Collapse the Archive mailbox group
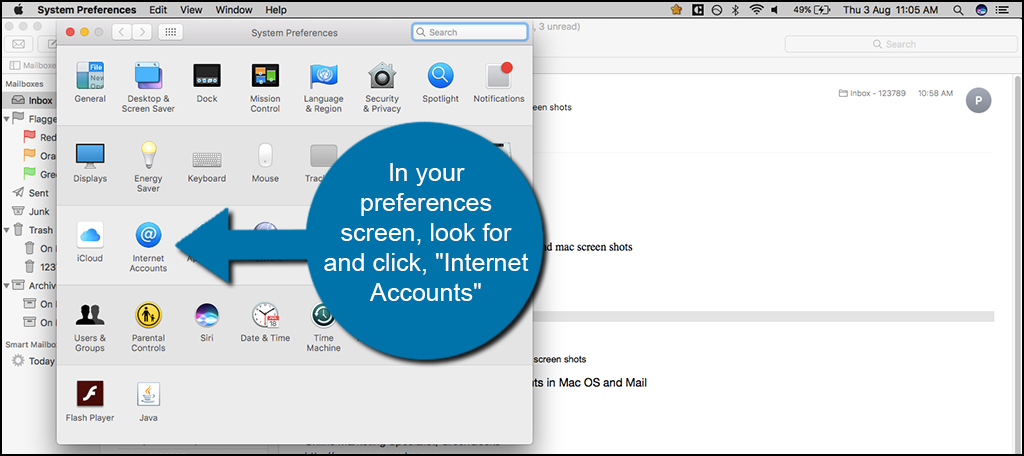 pyautogui.click(x=7, y=285)
